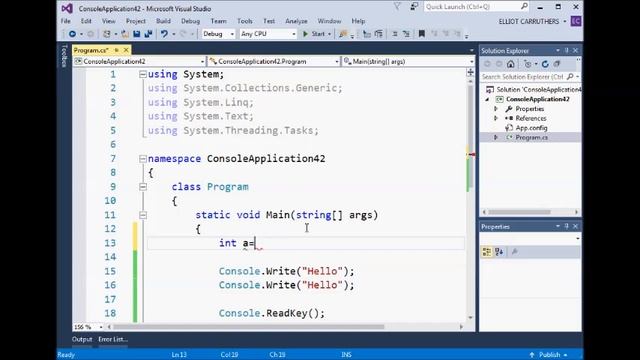Click the Save Program.cs floppy icon

click(137, 34)
